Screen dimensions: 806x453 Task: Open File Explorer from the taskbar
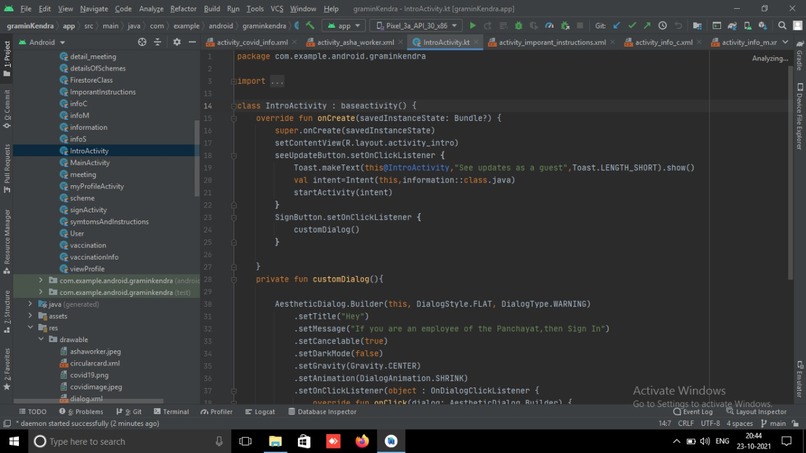coord(275,441)
